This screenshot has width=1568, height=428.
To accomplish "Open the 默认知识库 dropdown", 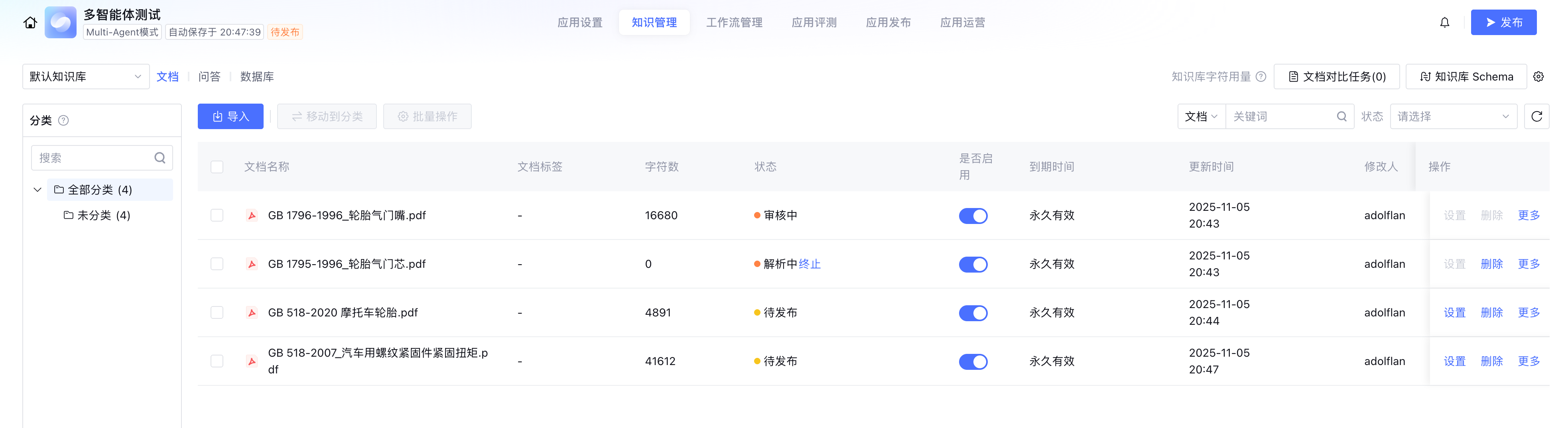I will (x=86, y=77).
